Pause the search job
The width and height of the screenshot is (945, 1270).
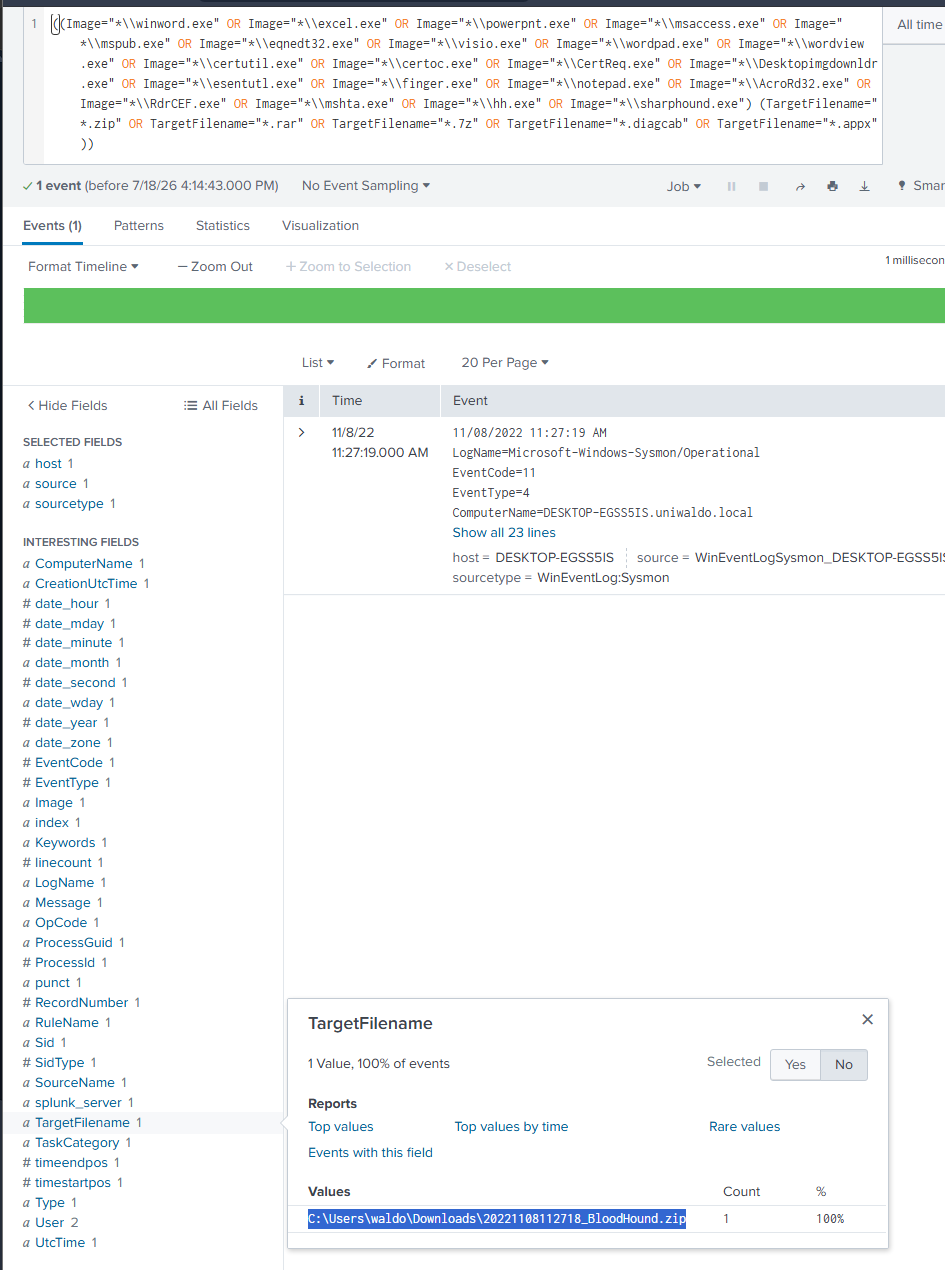[x=731, y=186]
